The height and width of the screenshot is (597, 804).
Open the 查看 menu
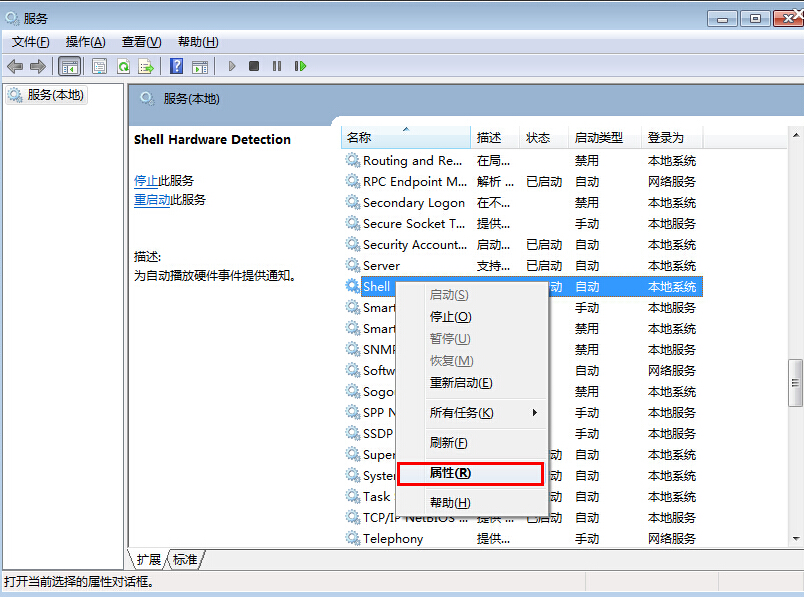(x=140, y=42)
